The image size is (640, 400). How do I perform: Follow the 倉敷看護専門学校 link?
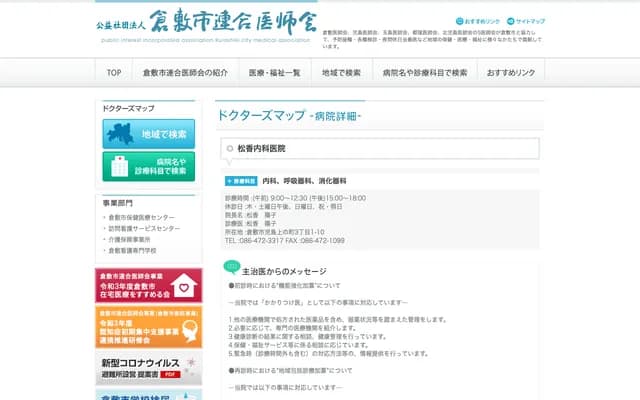[132, 251]
